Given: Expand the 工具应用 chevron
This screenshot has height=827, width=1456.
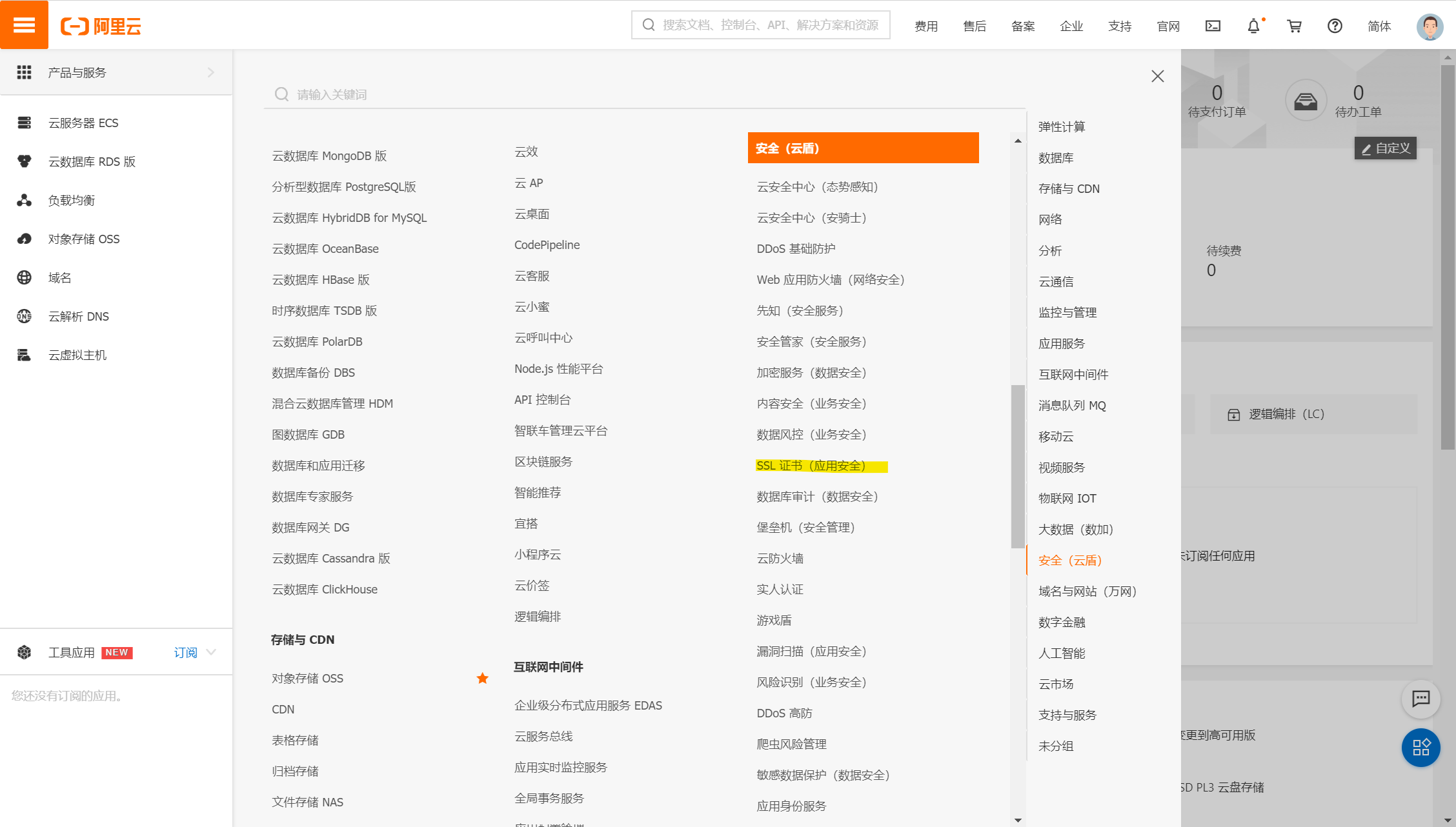Looking at the screenshot, I should click(210, 652).
